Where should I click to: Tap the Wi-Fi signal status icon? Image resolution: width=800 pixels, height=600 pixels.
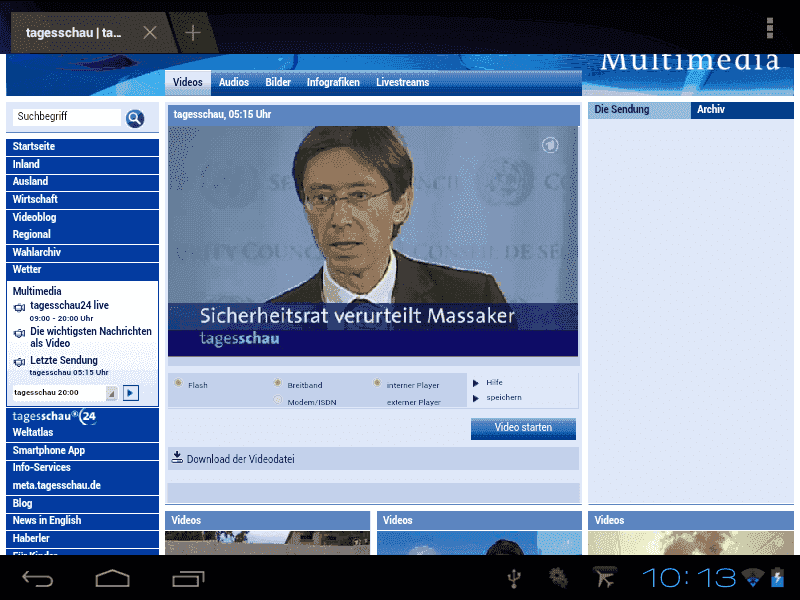[753, 578]
